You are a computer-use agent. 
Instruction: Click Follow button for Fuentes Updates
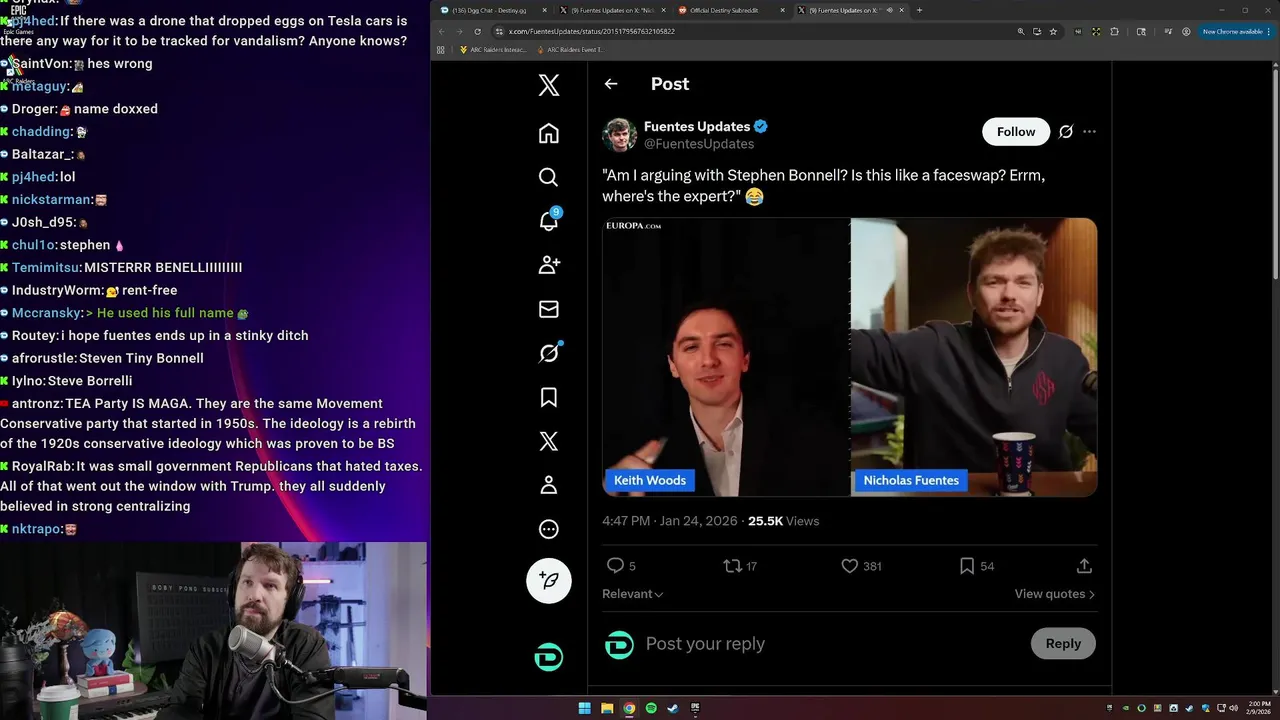pos(1016,131)
